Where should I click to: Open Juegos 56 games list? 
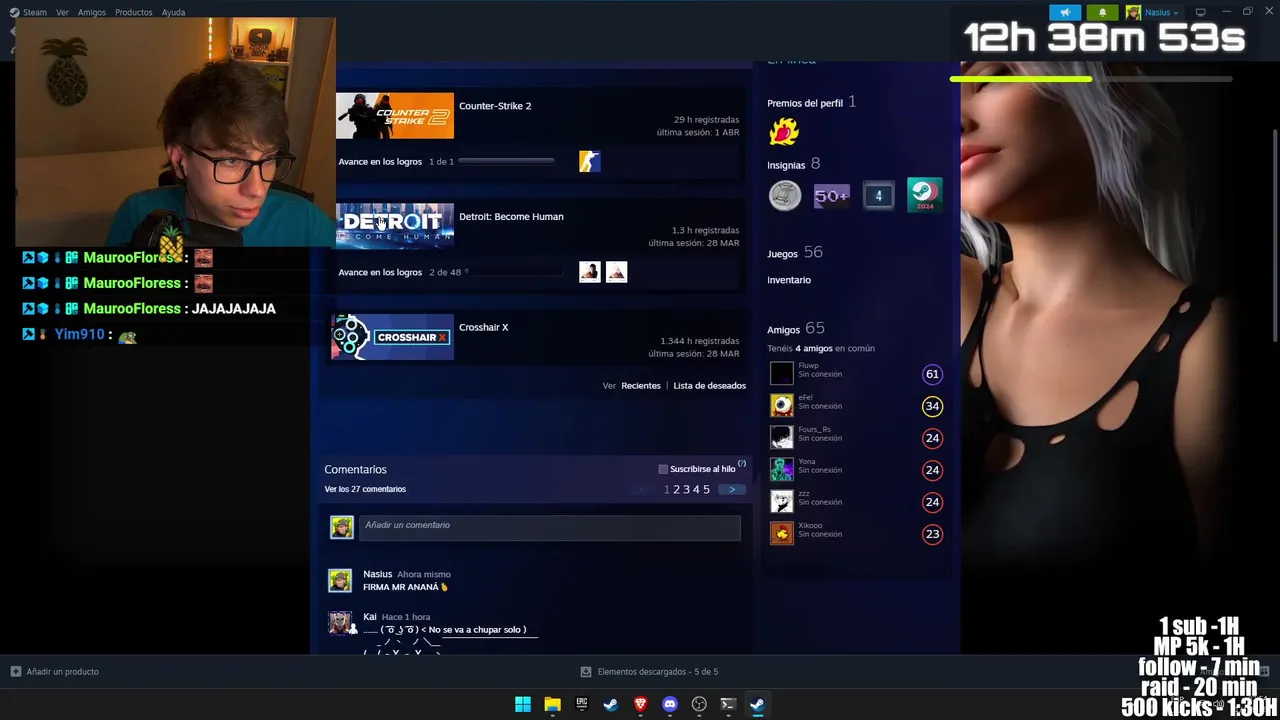point(794,253)
